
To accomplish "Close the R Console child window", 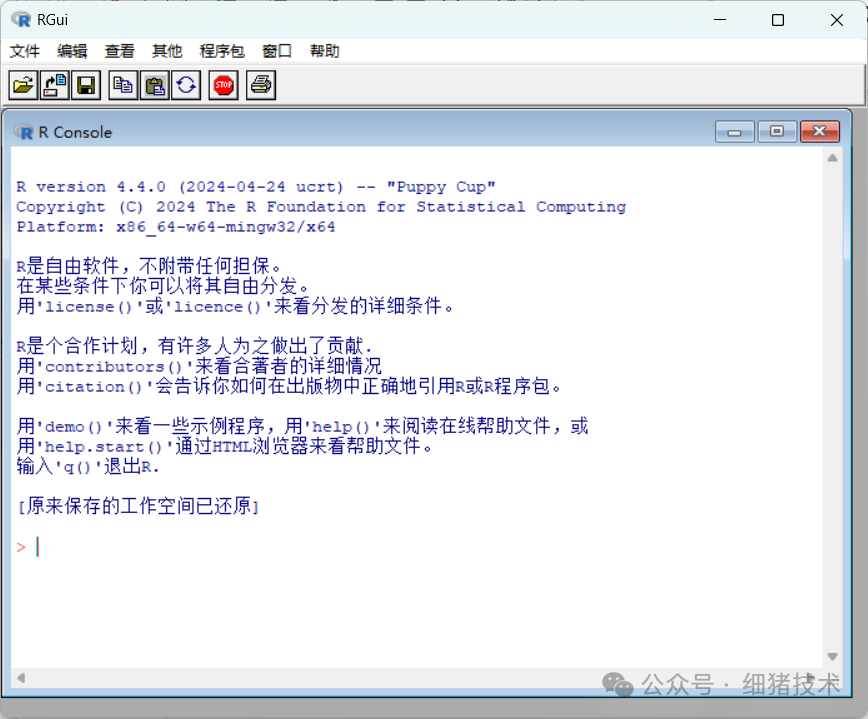I will [x=820, y=132].
